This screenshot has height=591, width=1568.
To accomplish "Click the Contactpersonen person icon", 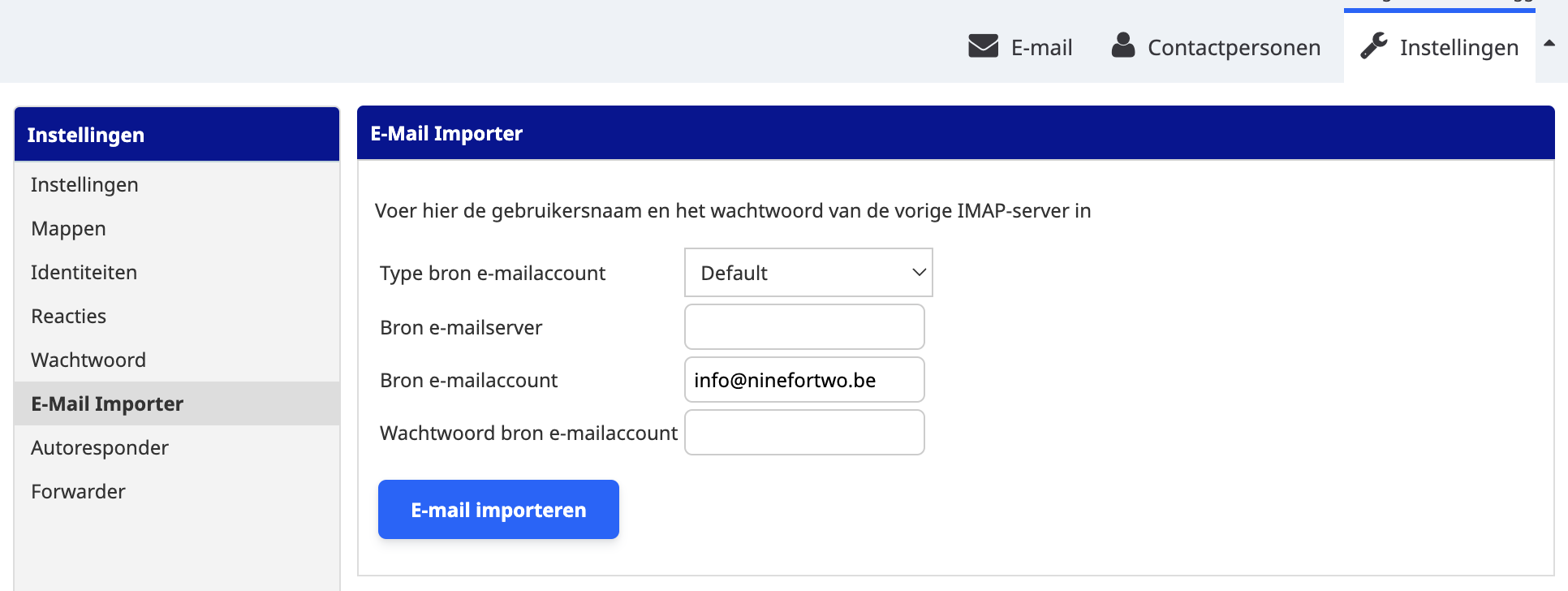I will tap(1122, 45).
